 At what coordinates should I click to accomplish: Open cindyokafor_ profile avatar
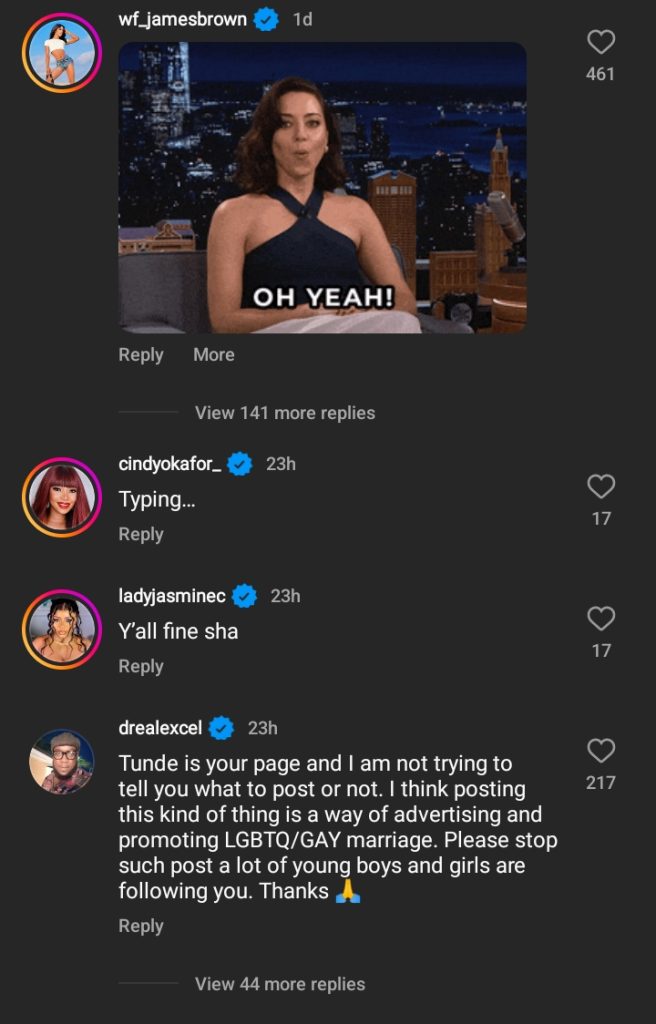pos(62,495)
